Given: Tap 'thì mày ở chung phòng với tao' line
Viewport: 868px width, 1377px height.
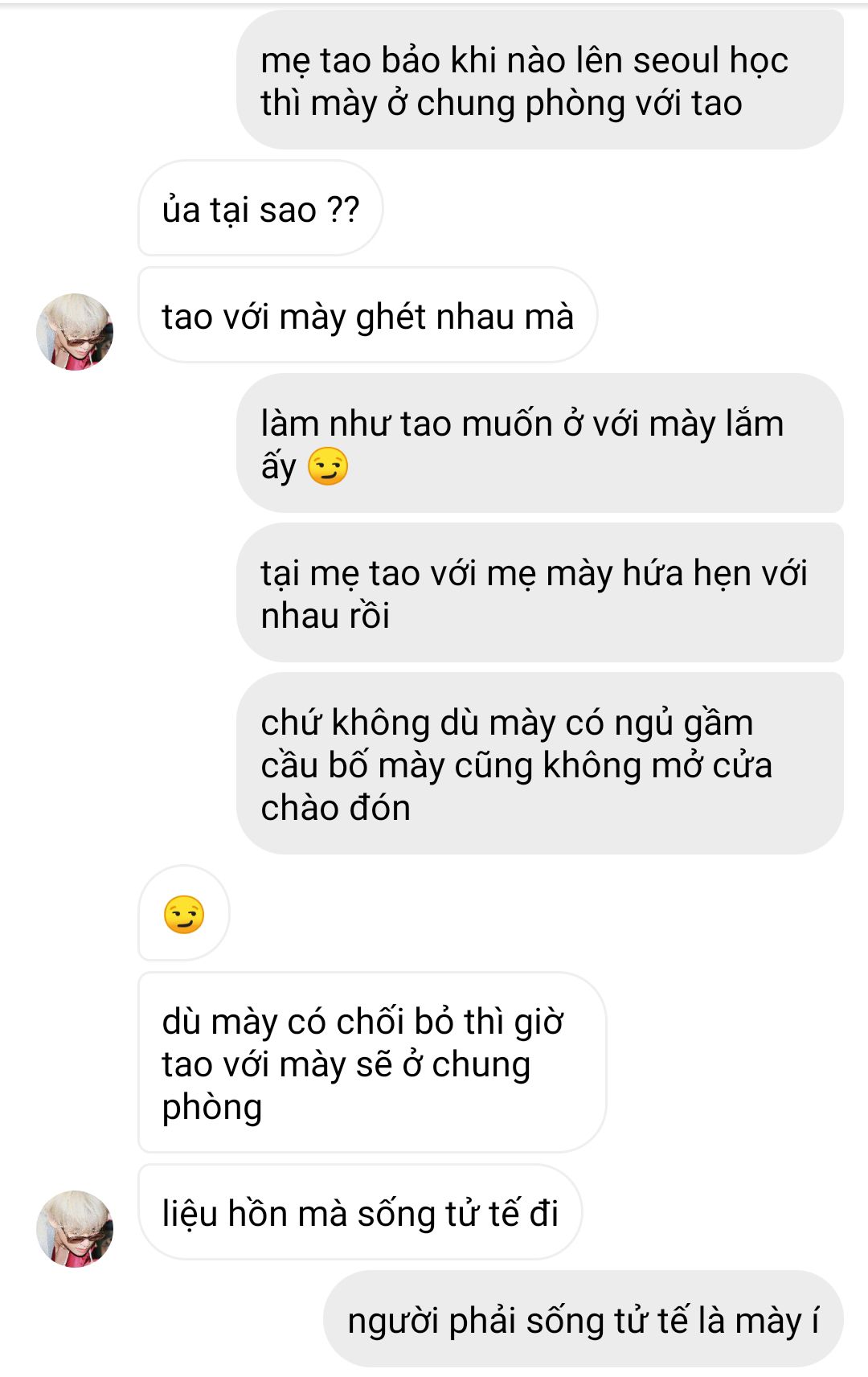Looking at the screenshot, I should [502, 105].
